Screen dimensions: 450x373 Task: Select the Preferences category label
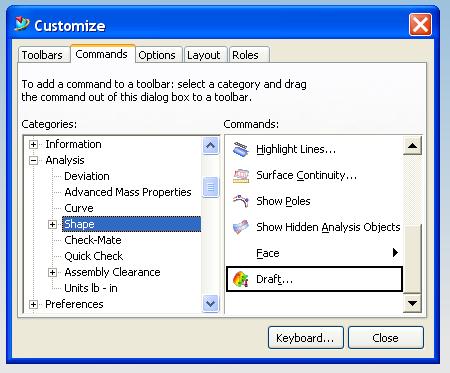point(74,304)
